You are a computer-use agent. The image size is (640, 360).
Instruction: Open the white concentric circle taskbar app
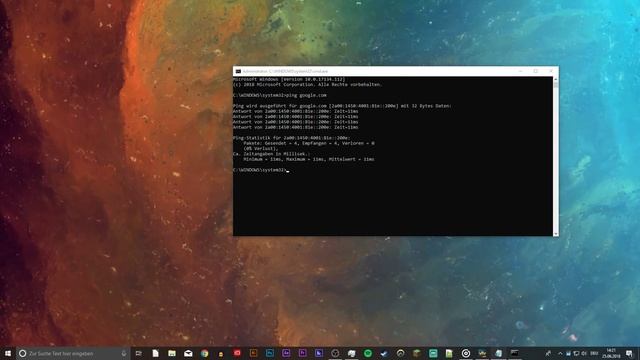[466, 353]
